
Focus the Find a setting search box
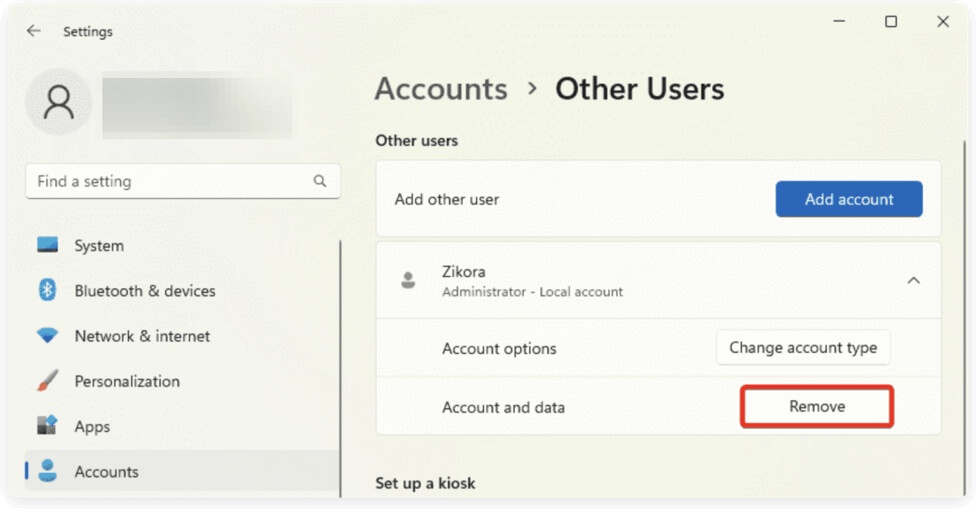point(170,181)
